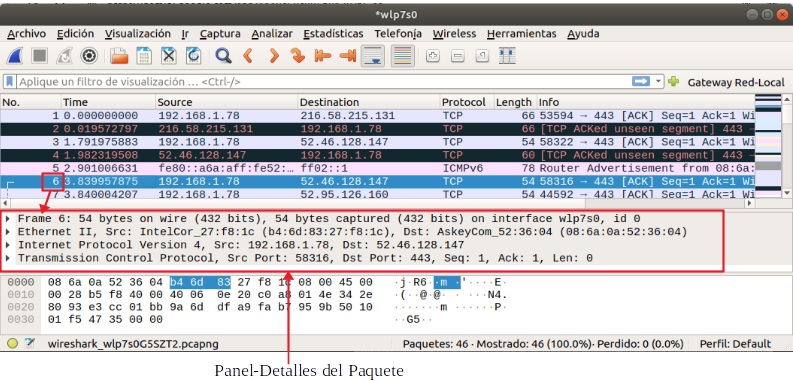Select packet 1 from 192.168.1.78 to 216.58.215.131

click(377, 115)
